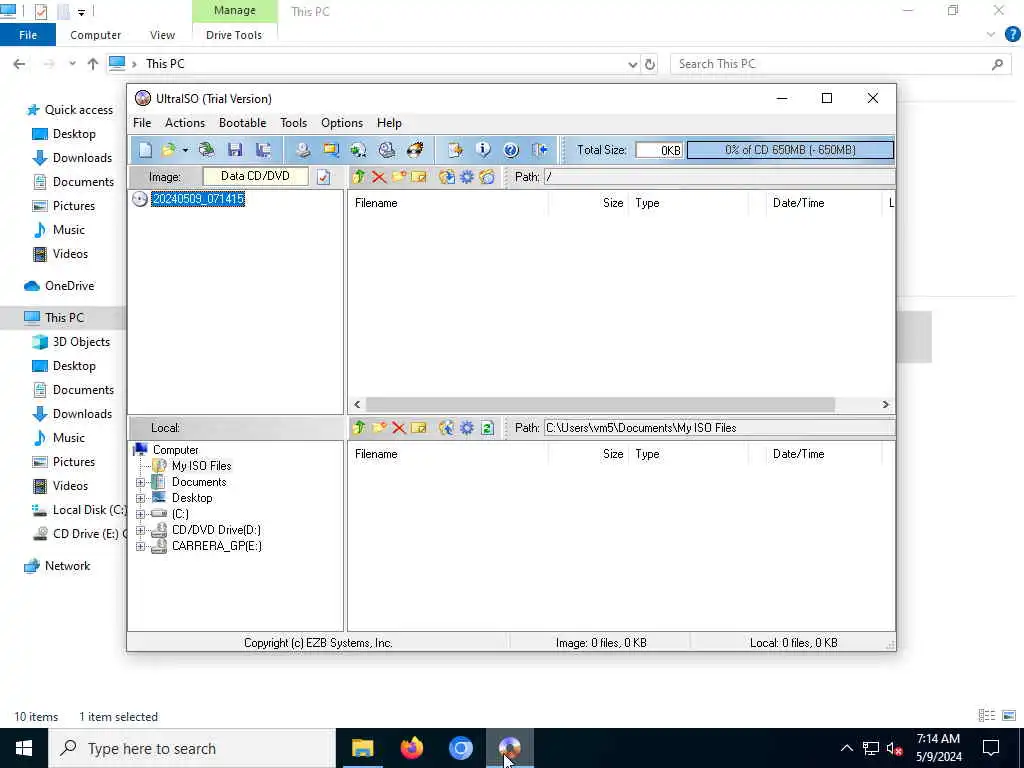Click the Image pane Path field
The image size is (1024, 768).
(719, 177)
